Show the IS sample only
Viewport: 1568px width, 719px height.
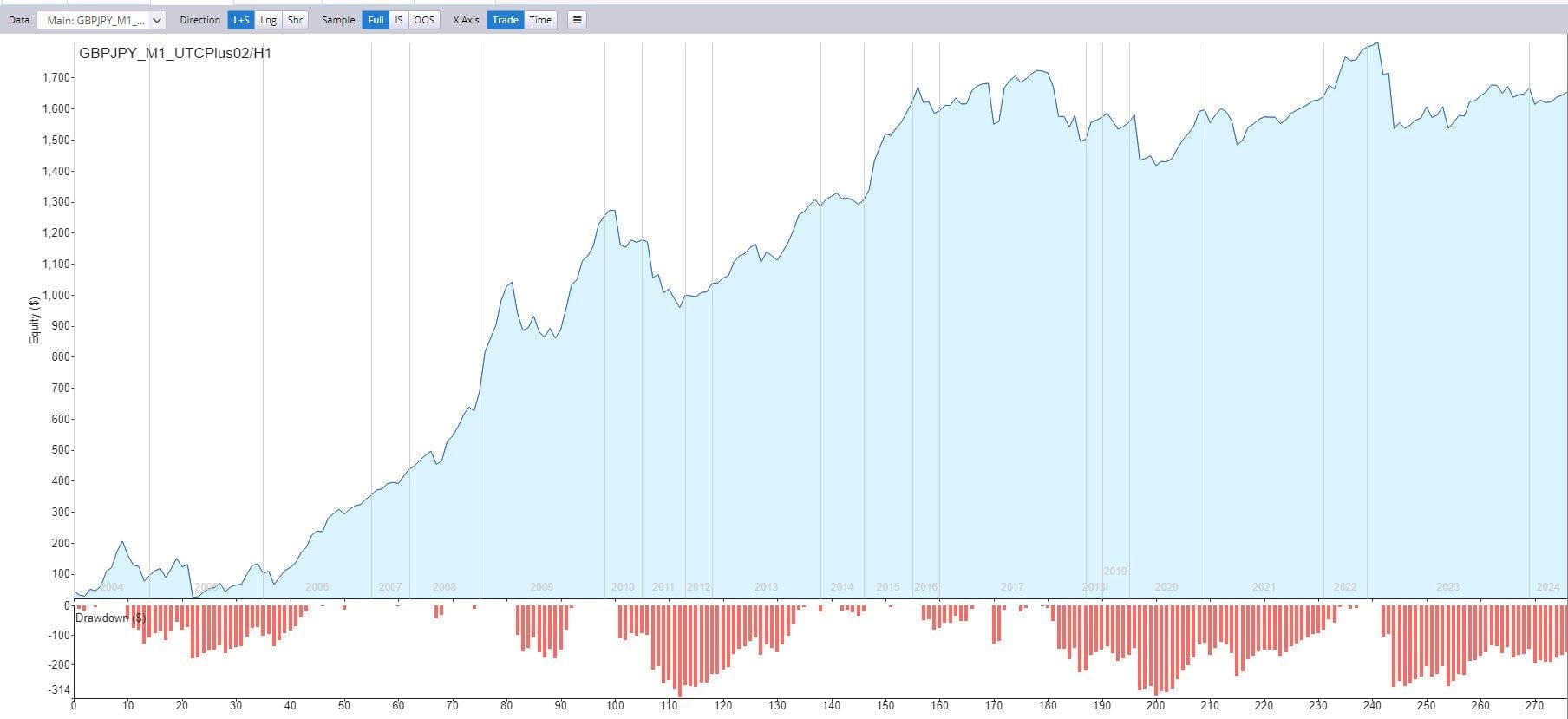(399, 20)
